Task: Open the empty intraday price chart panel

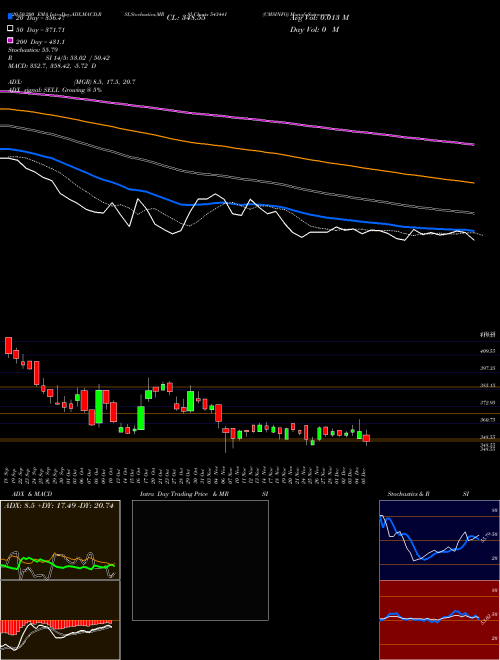Action: [x=200, y=560]
